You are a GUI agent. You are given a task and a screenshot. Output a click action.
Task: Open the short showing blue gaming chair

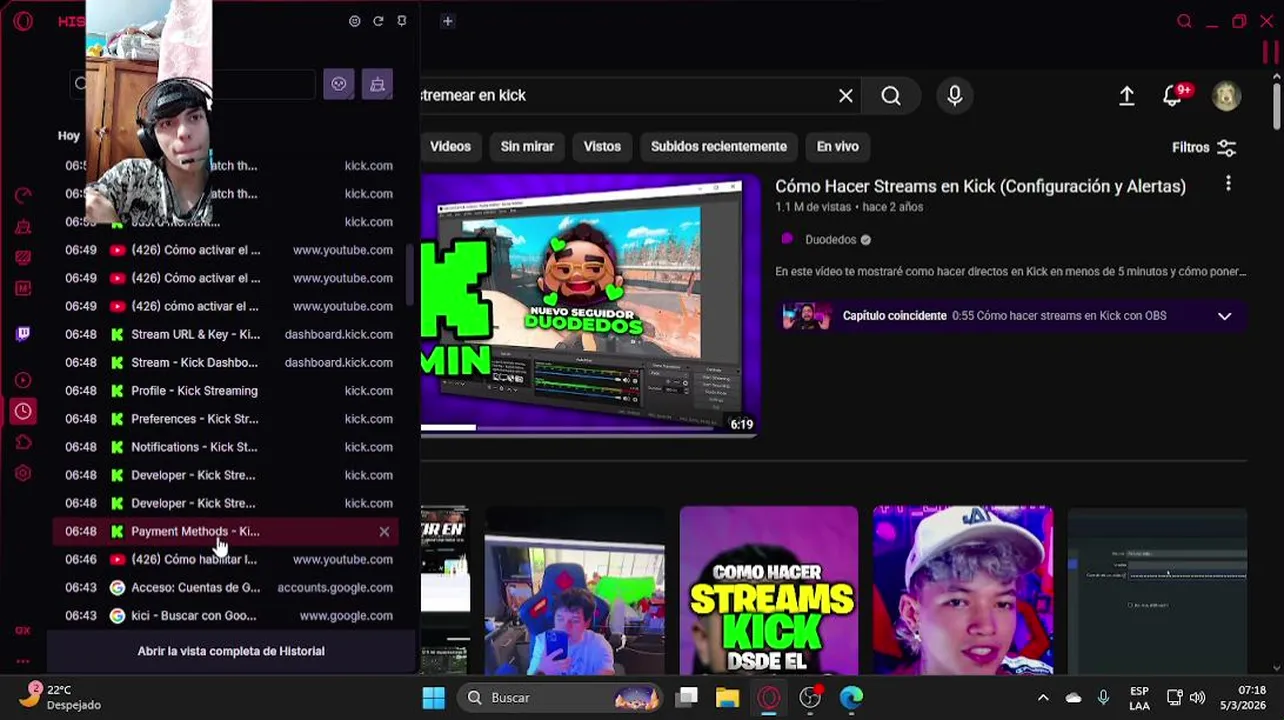pyautogui.click(x=574, y=590)
